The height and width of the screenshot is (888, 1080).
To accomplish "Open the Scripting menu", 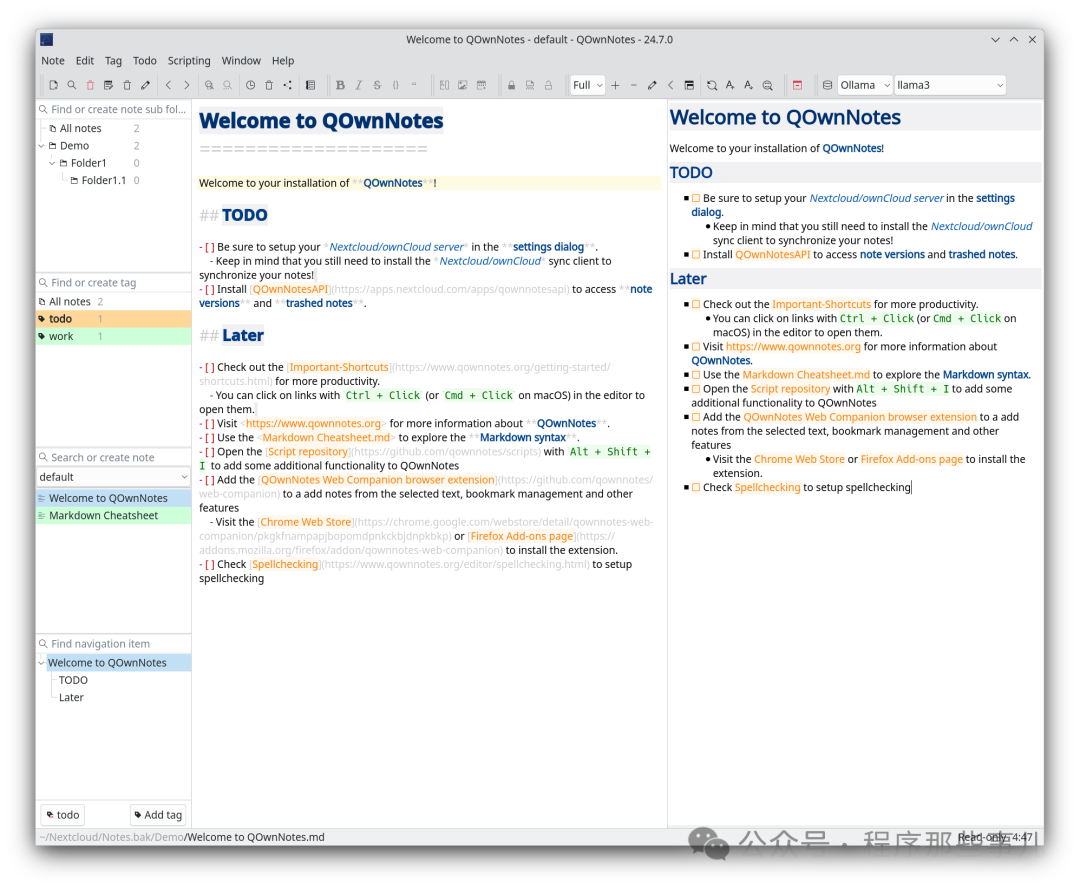I will (189, 61).
